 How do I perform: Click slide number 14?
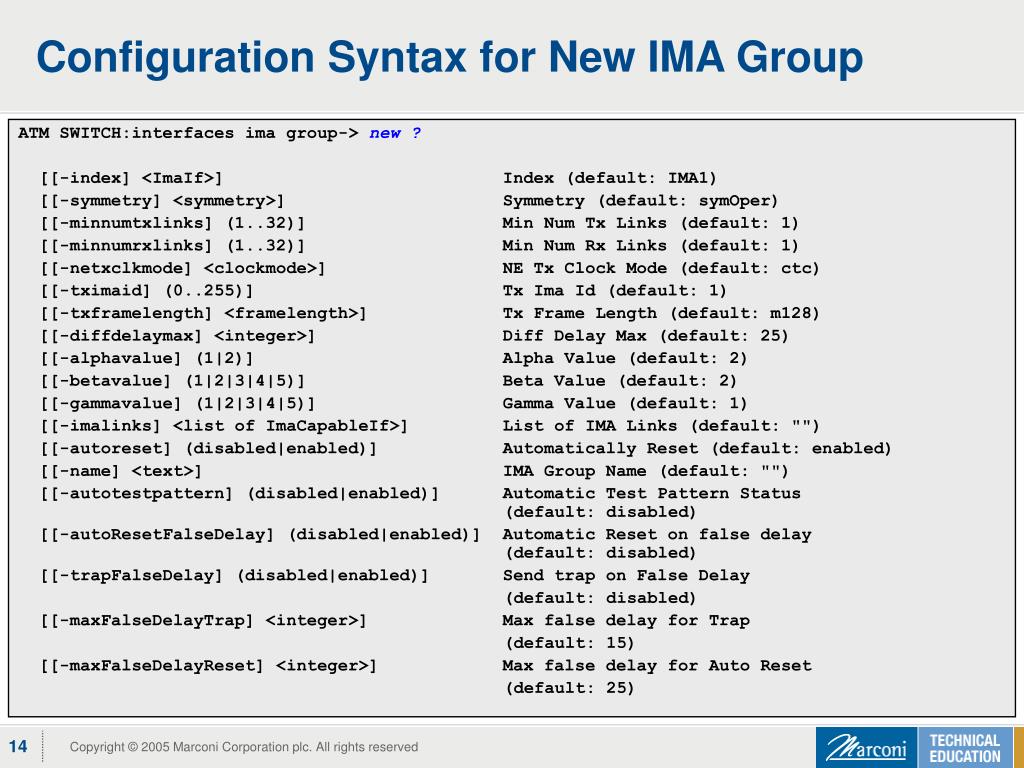point(18,746)
